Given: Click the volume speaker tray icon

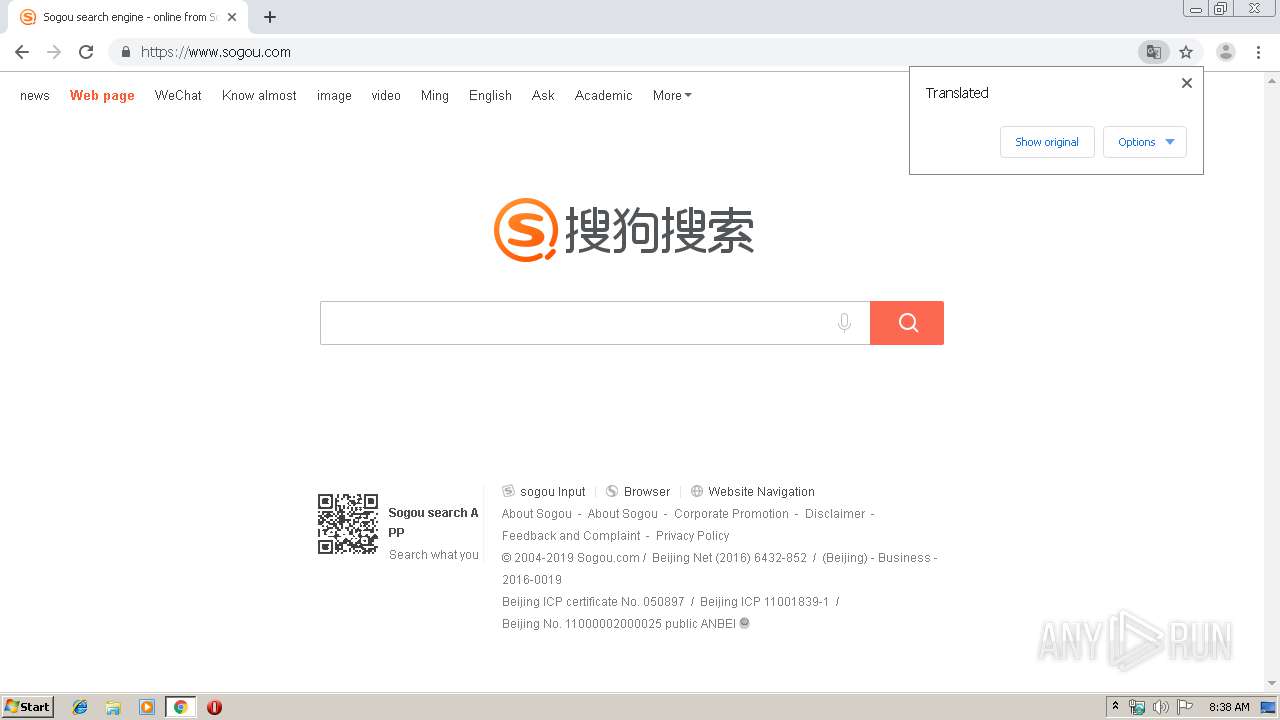Looking at the screenshot, I should (1161, 707).
